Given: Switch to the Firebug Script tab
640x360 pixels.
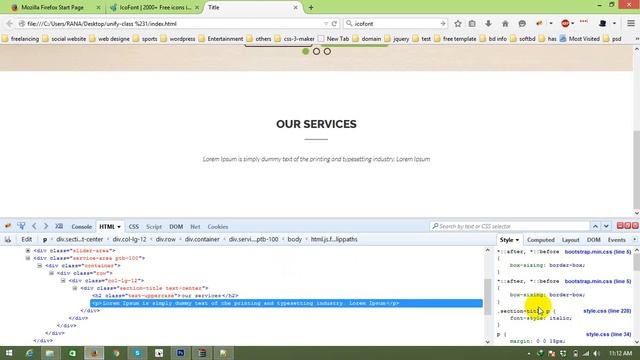Looking at the screenshot, I should (154, 227).
